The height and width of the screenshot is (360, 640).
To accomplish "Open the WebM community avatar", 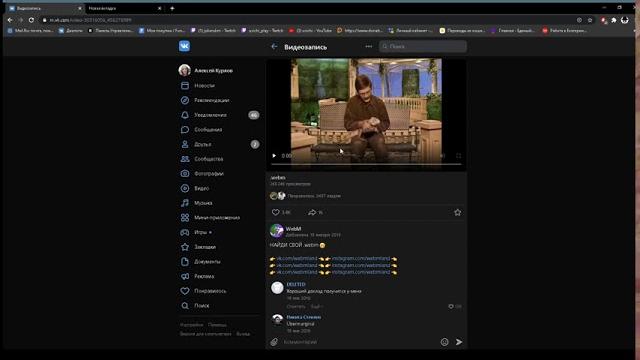I will (277, 231).
